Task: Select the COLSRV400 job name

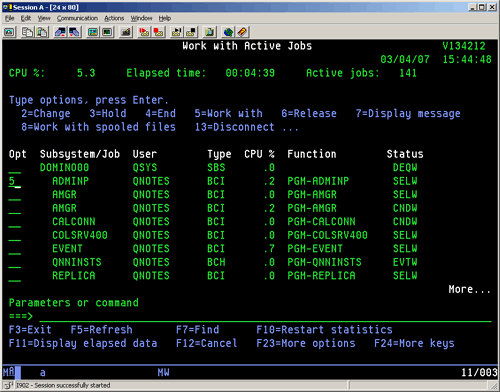Action: (x=80, y=235)
